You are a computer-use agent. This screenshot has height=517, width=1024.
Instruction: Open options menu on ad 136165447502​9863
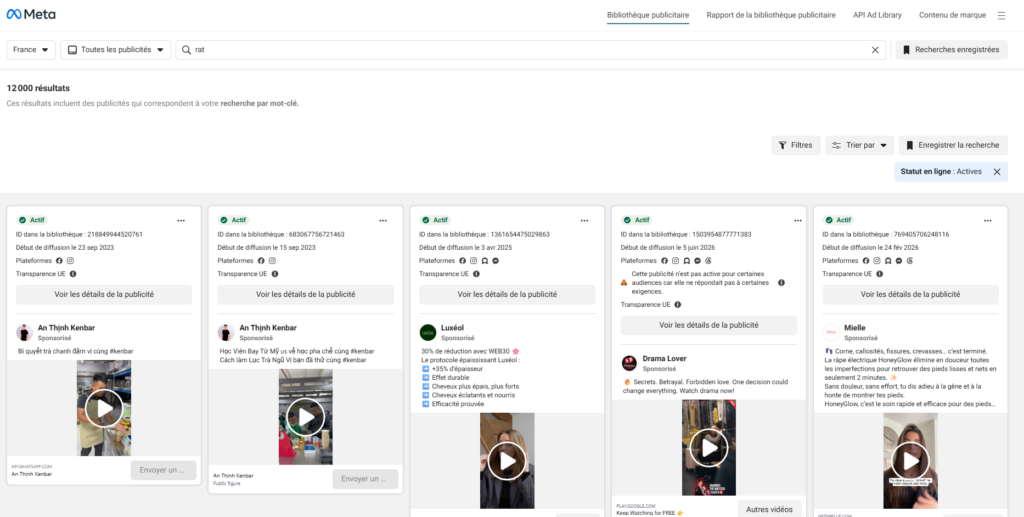click(584, 221)
